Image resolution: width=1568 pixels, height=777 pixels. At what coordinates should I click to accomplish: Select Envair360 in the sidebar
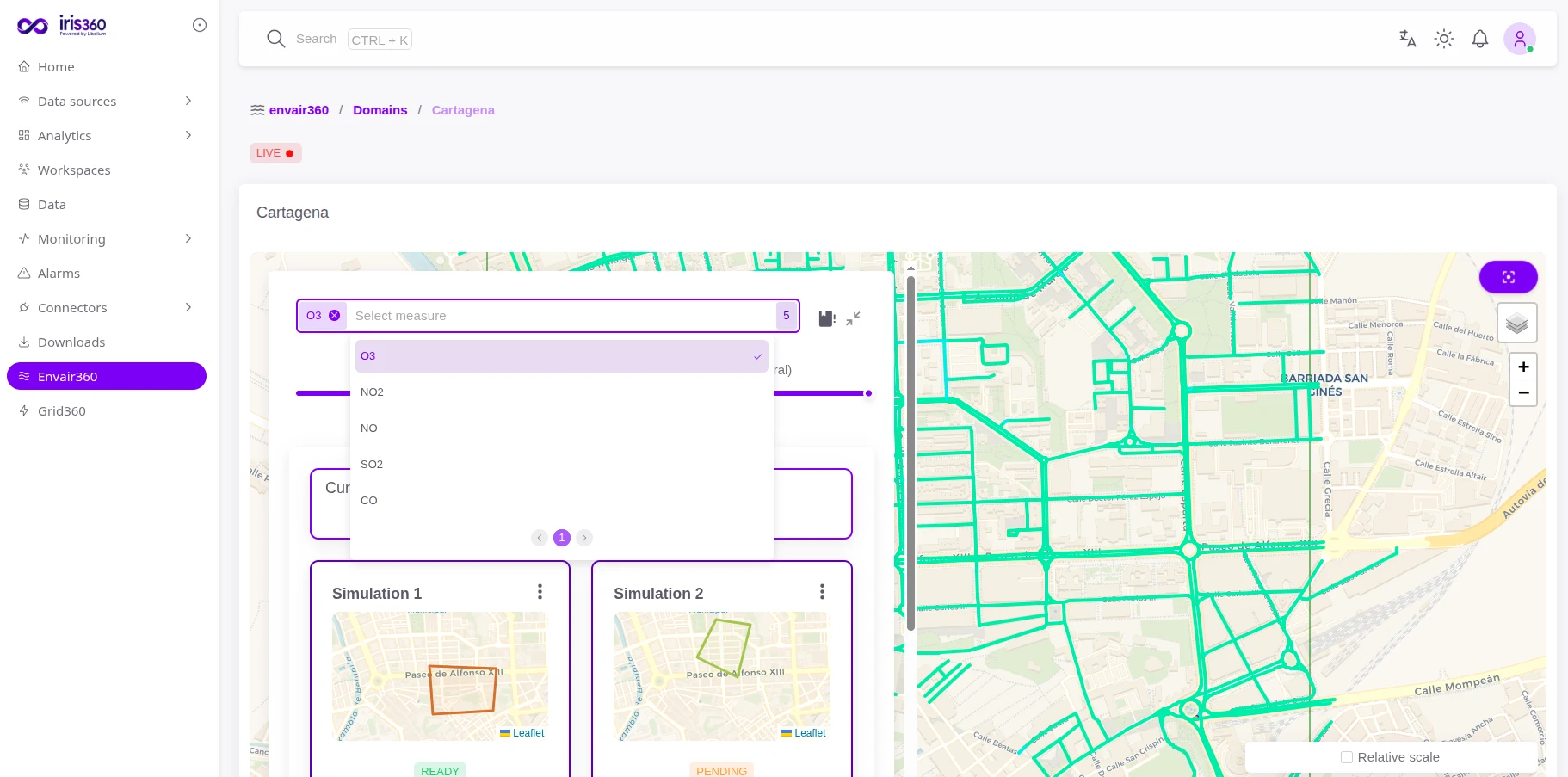pyautogui.click(x=106, y=376)
